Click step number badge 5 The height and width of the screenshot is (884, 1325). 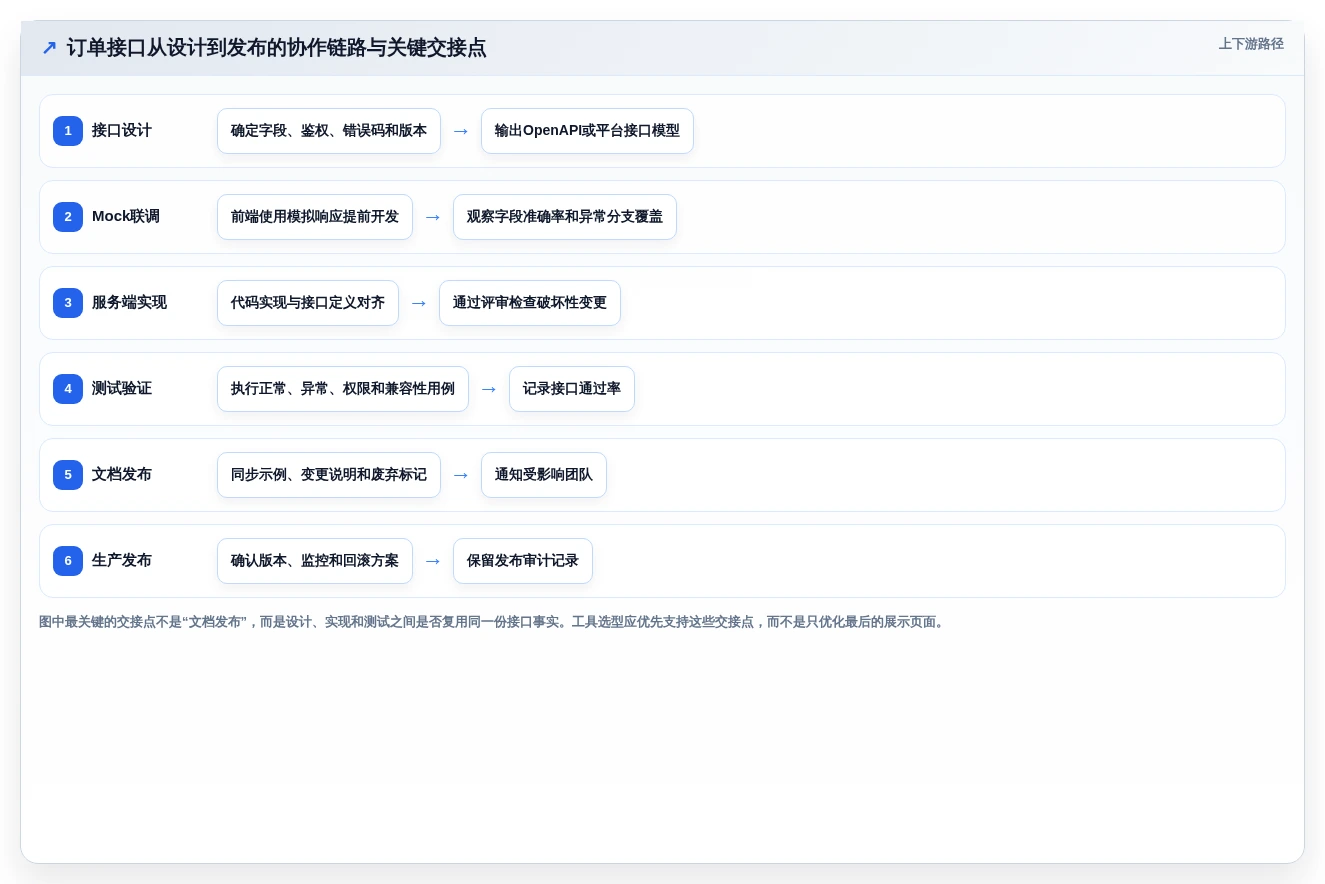(68, 475)
